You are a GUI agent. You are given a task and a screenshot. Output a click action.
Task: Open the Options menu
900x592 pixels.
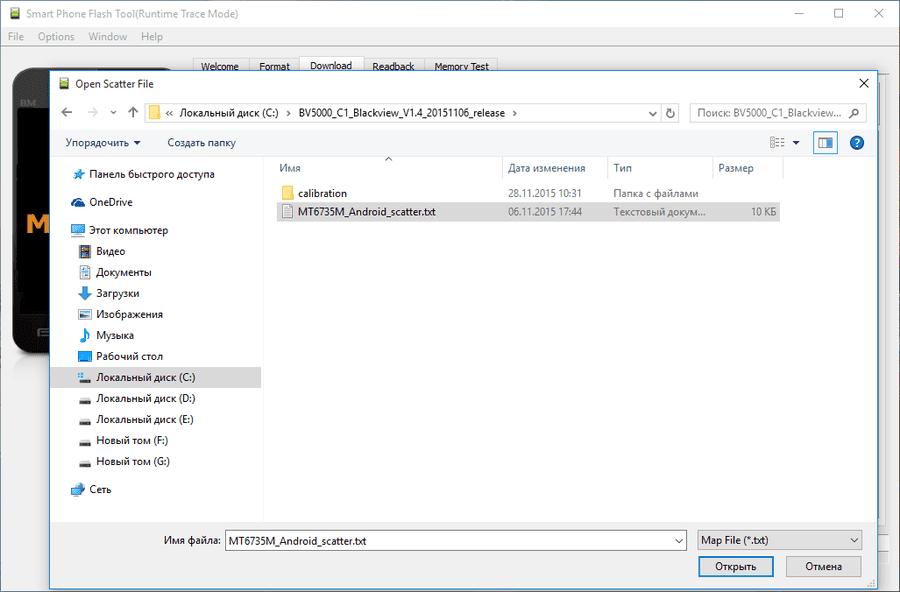tap(56, 36)
